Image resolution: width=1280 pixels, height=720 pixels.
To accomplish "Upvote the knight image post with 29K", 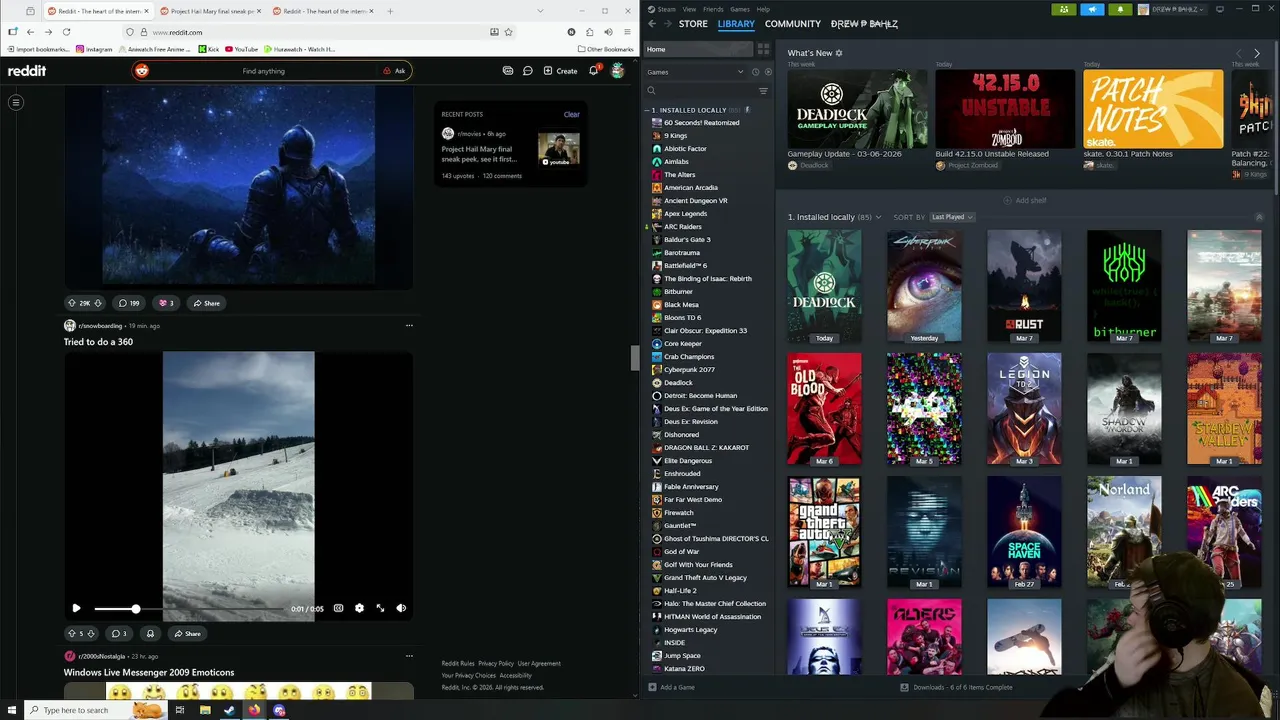I will (x=71, y=303).
